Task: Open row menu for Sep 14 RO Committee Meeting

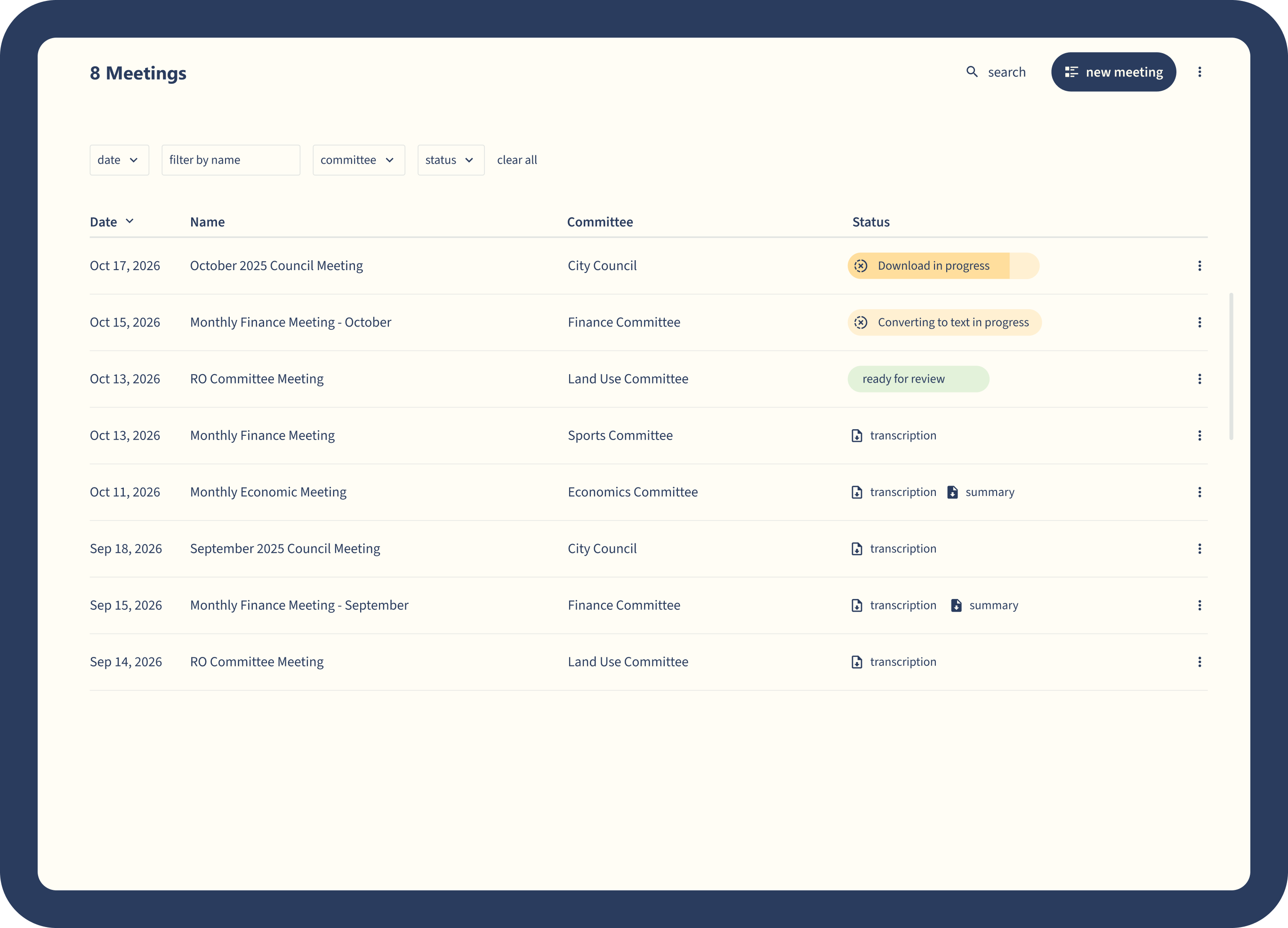Action: click(x=1199, y=662)
